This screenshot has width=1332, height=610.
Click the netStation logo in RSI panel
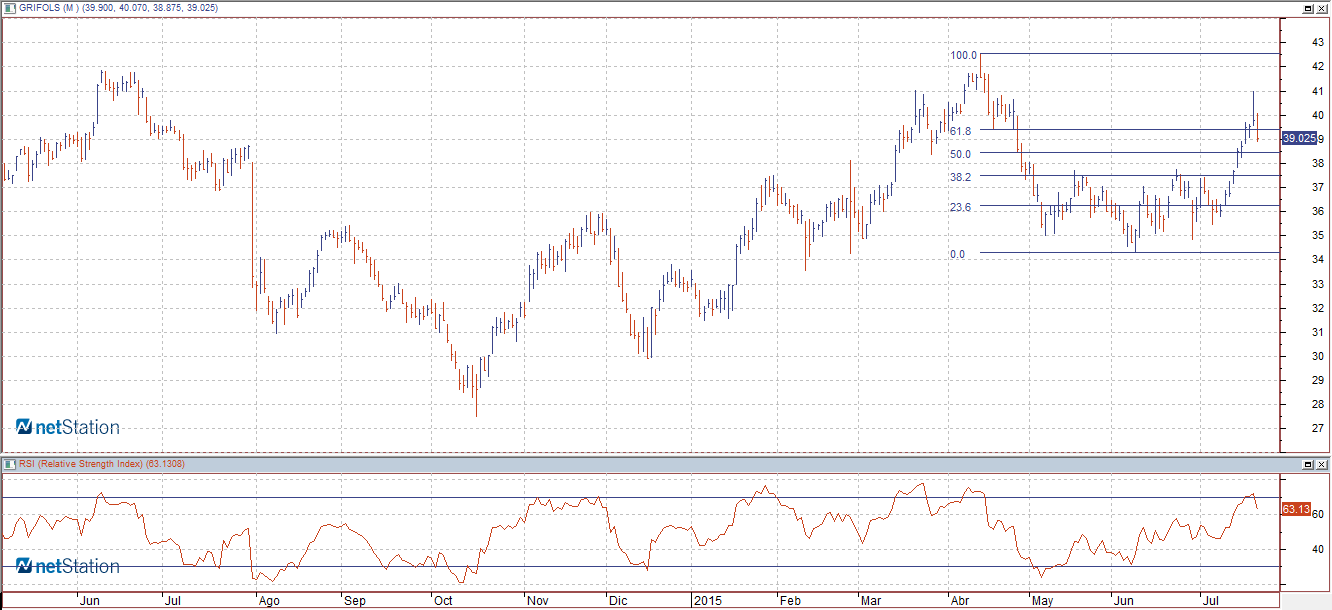(x=68, y=567)
